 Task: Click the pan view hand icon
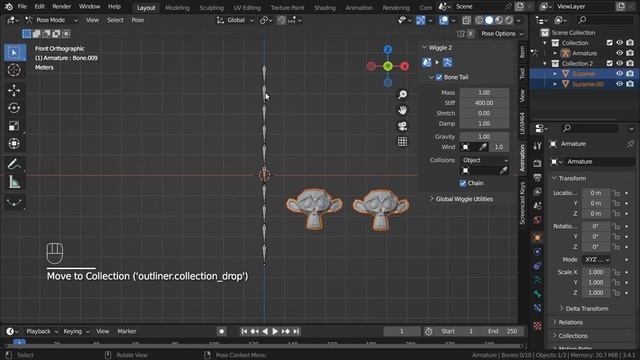(x=402, y=110)
